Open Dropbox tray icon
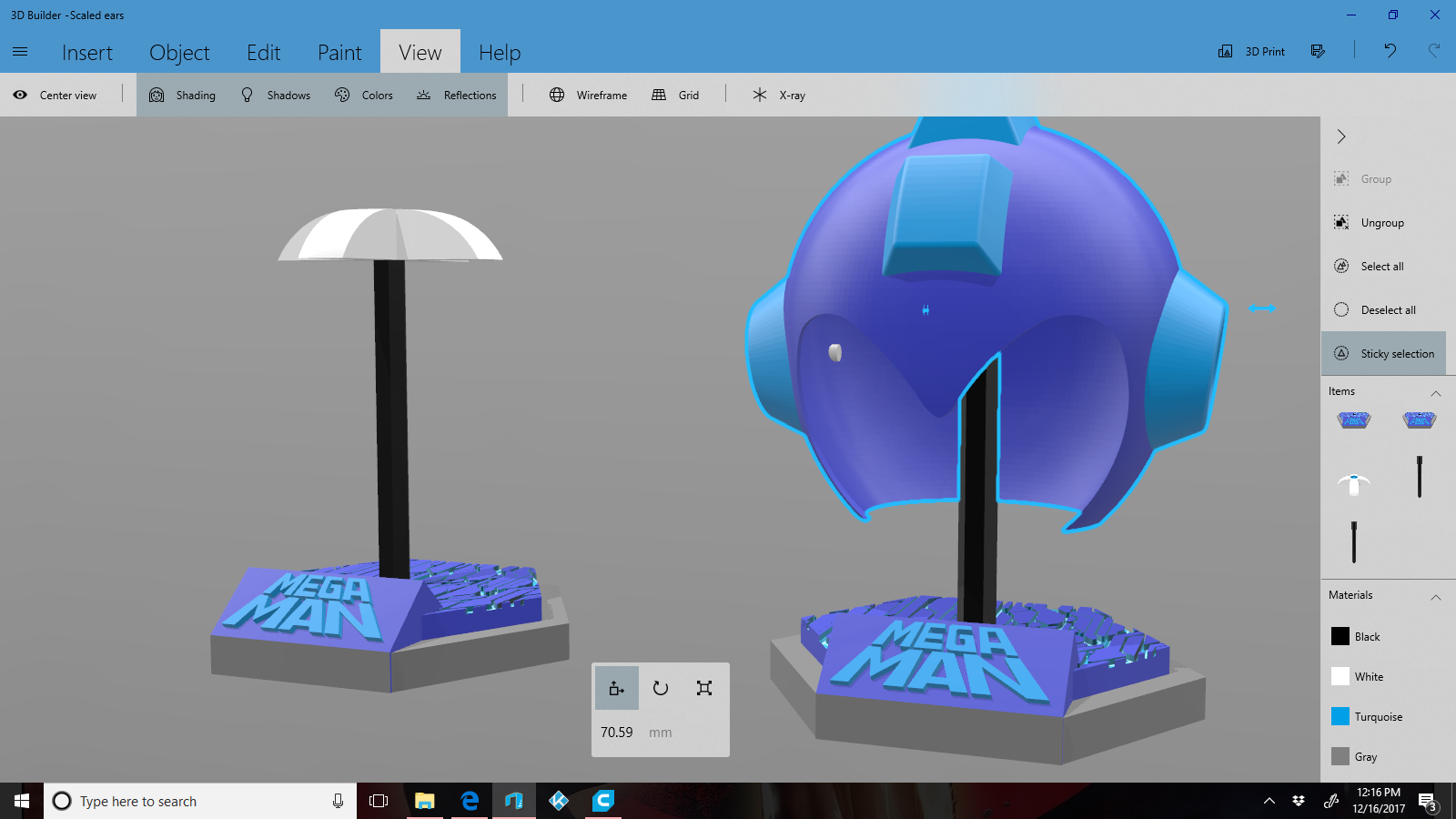1456x819 pixels. pyautogui.click(x=1299, y=801)
